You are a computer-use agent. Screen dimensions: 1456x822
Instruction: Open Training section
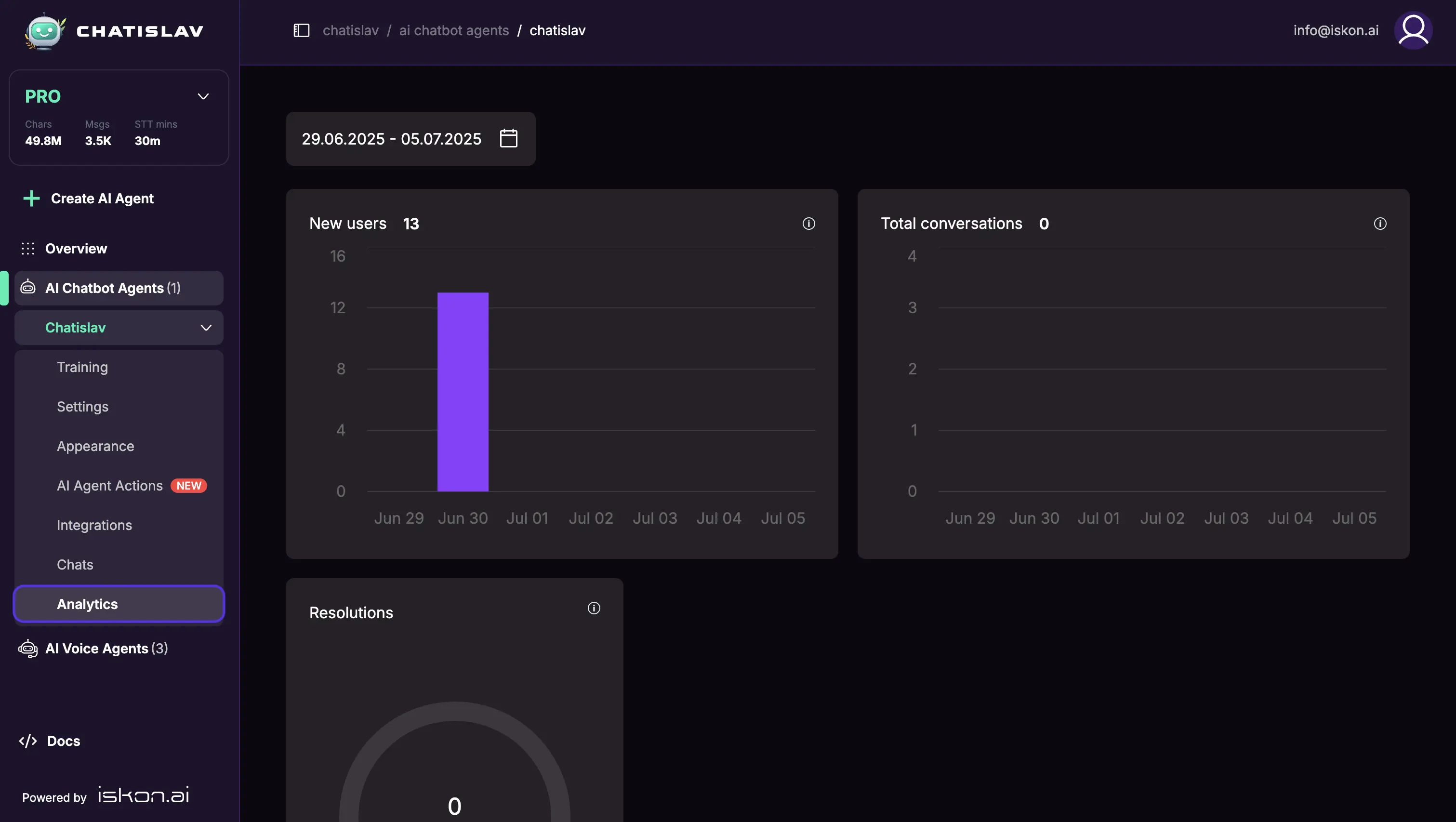[82, 368]
